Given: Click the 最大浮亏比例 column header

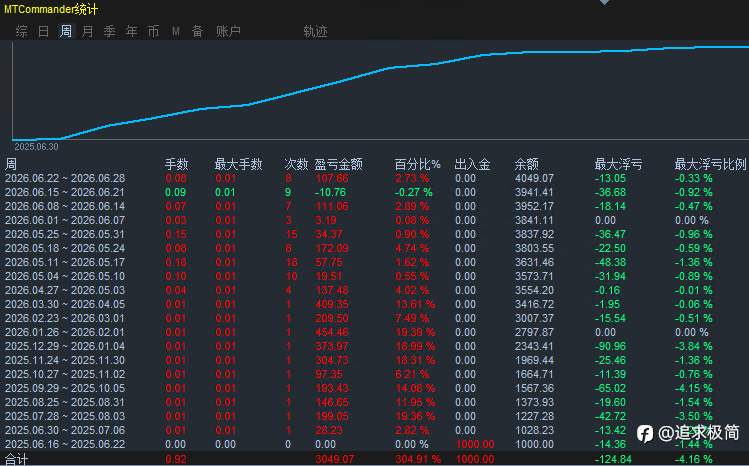Looking at the screenshot, I should pyautogui.click(x=710, y=164).
